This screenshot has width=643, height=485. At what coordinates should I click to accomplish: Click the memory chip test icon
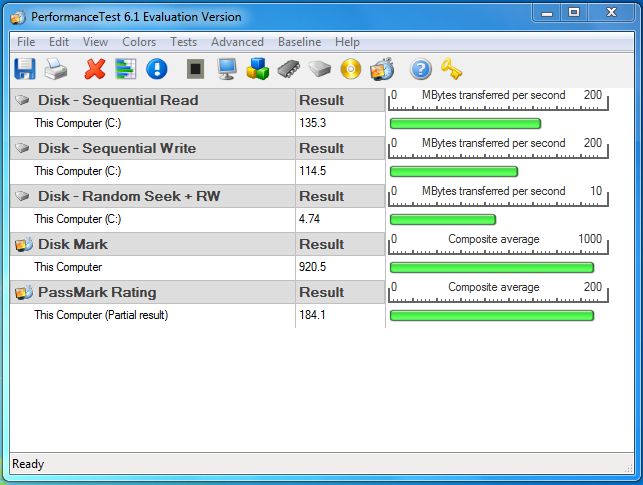coord(289,69)
